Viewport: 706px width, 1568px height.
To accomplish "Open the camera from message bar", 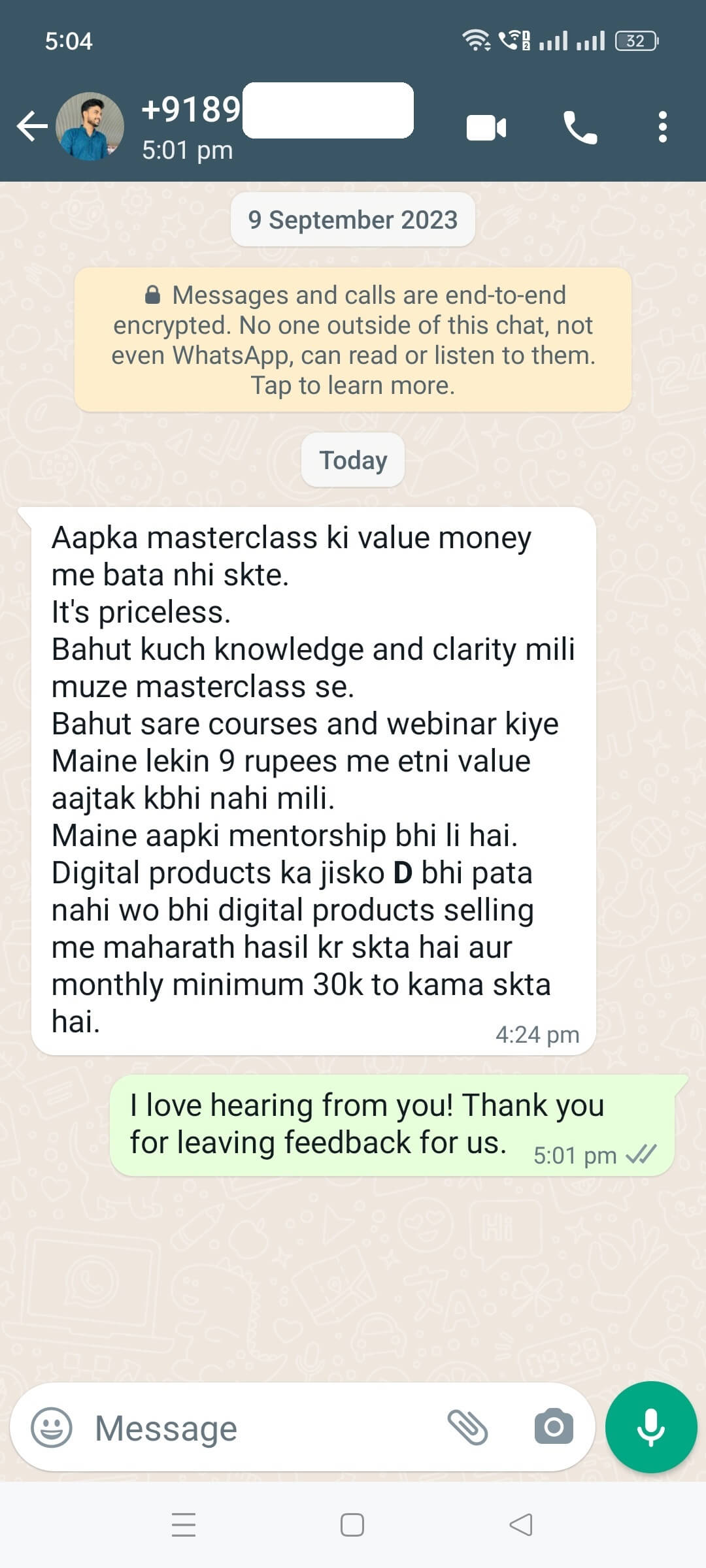I will pyautogui.click(x=554, y=1427).
